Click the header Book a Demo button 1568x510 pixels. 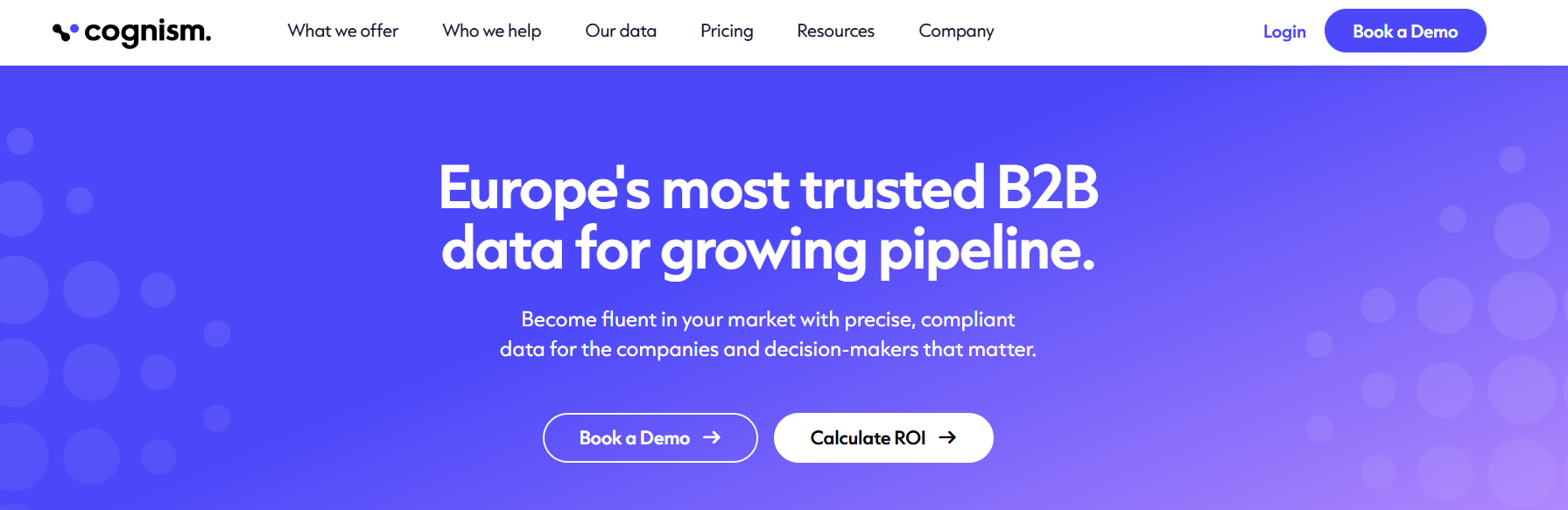(x=1405, y=31)
